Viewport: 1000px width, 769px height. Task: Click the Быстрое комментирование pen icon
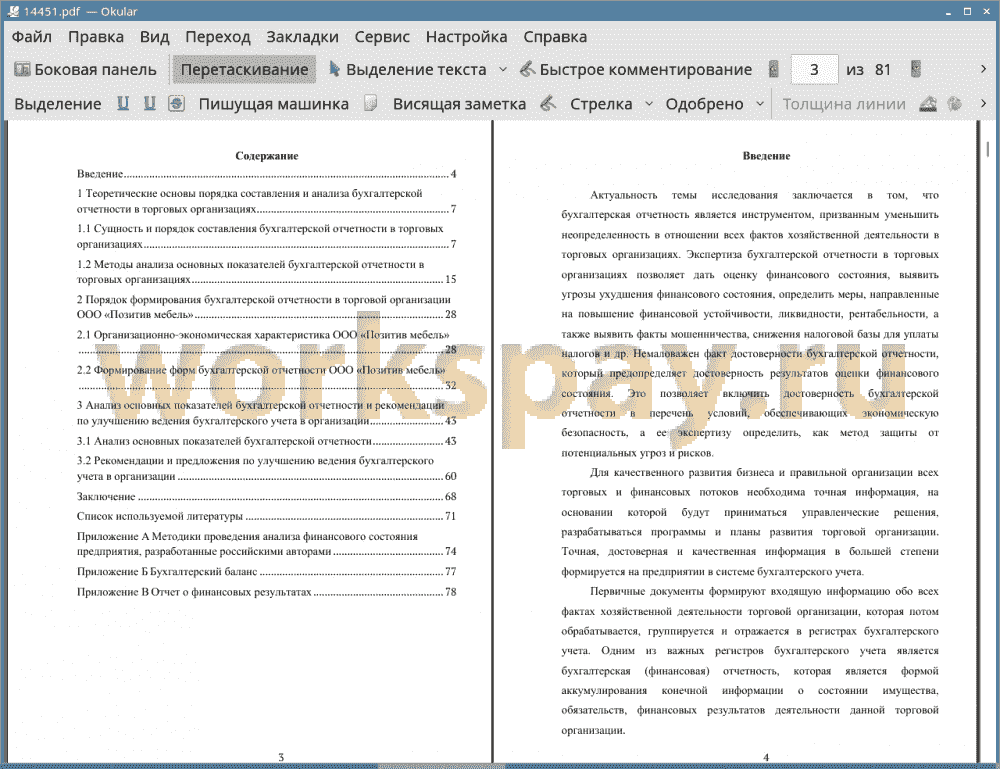[527, 69]
